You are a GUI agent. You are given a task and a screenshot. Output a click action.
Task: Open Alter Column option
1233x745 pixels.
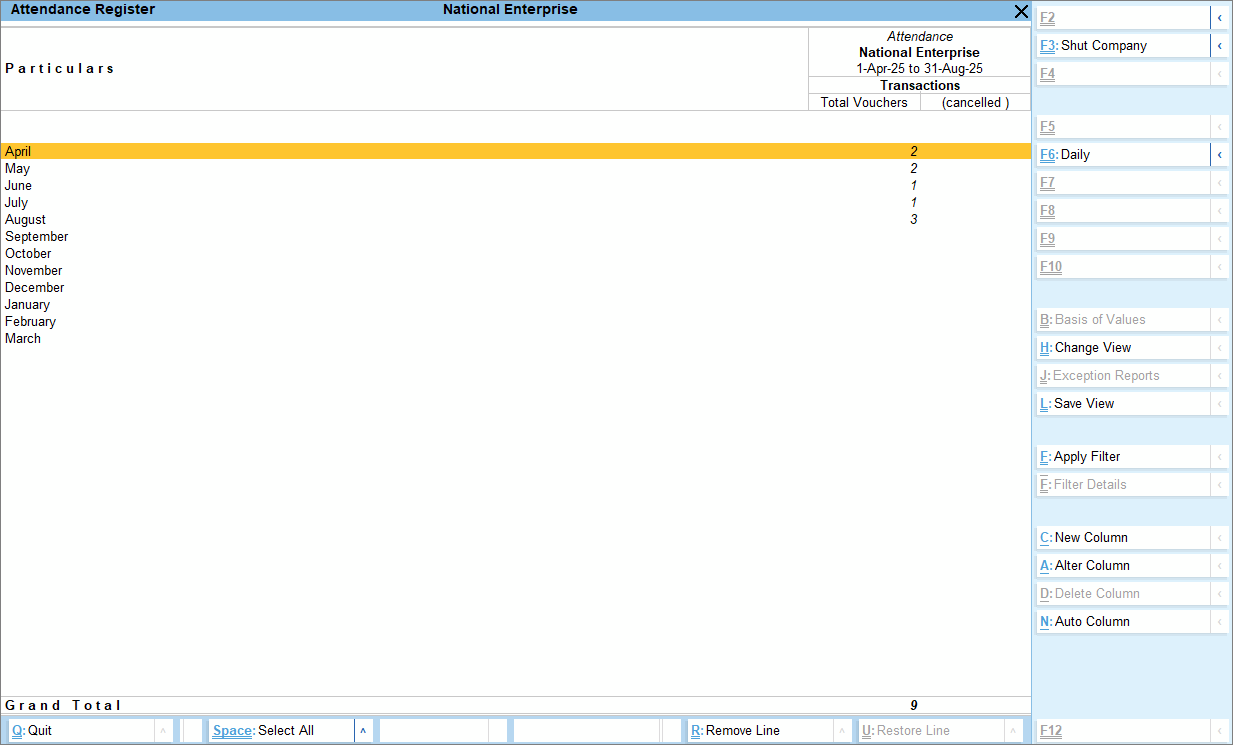click(1122, 566)
